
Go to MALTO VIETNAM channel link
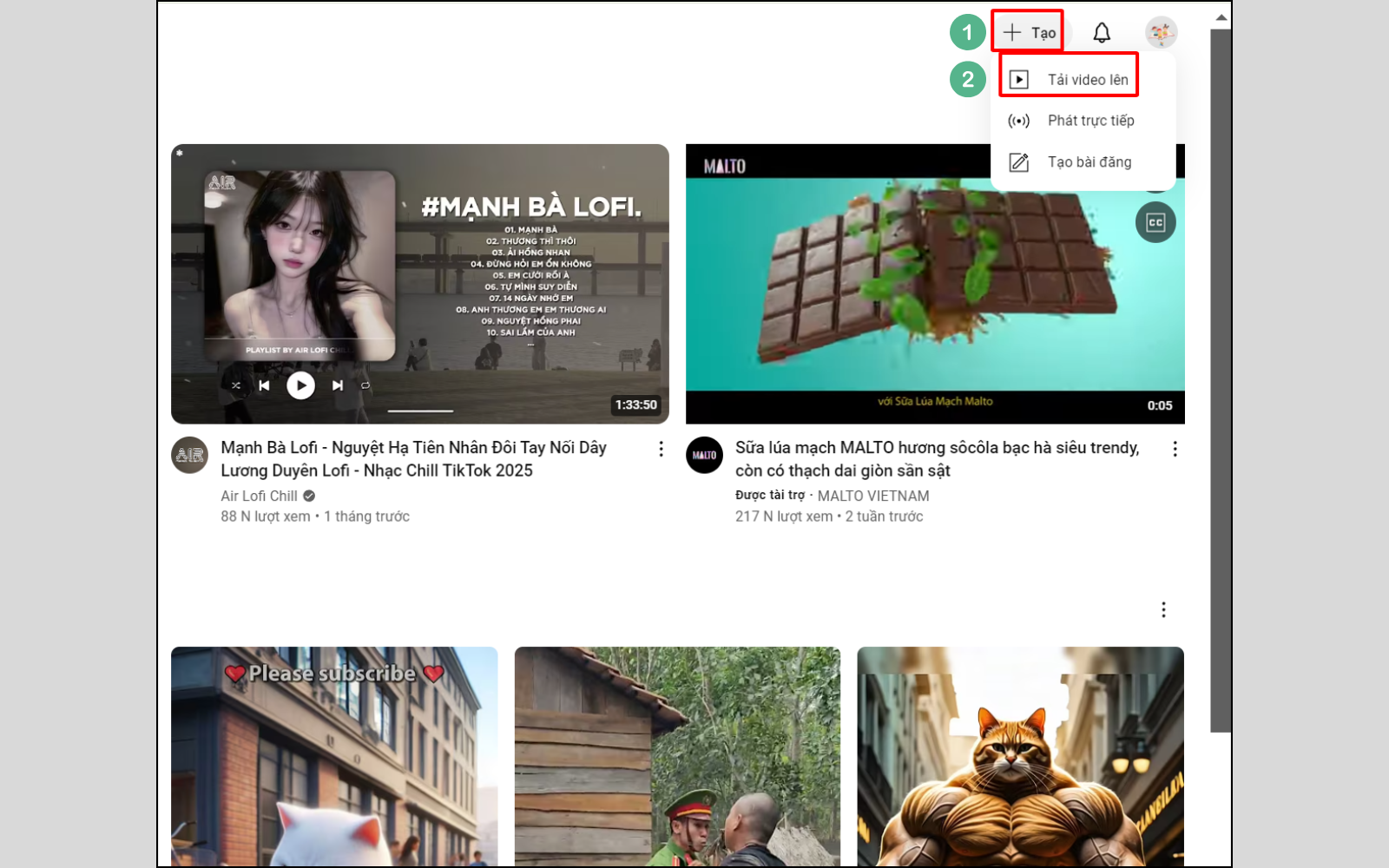point(873,496)
